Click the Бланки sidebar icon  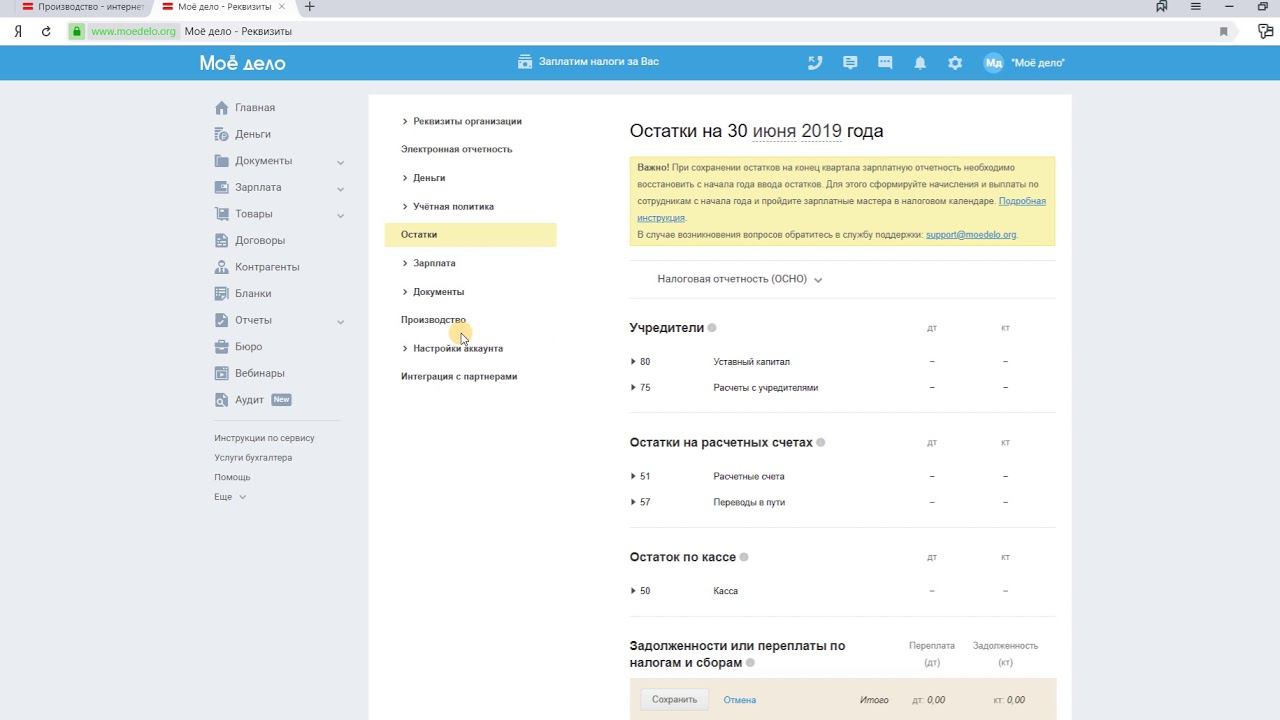(222, 293)
